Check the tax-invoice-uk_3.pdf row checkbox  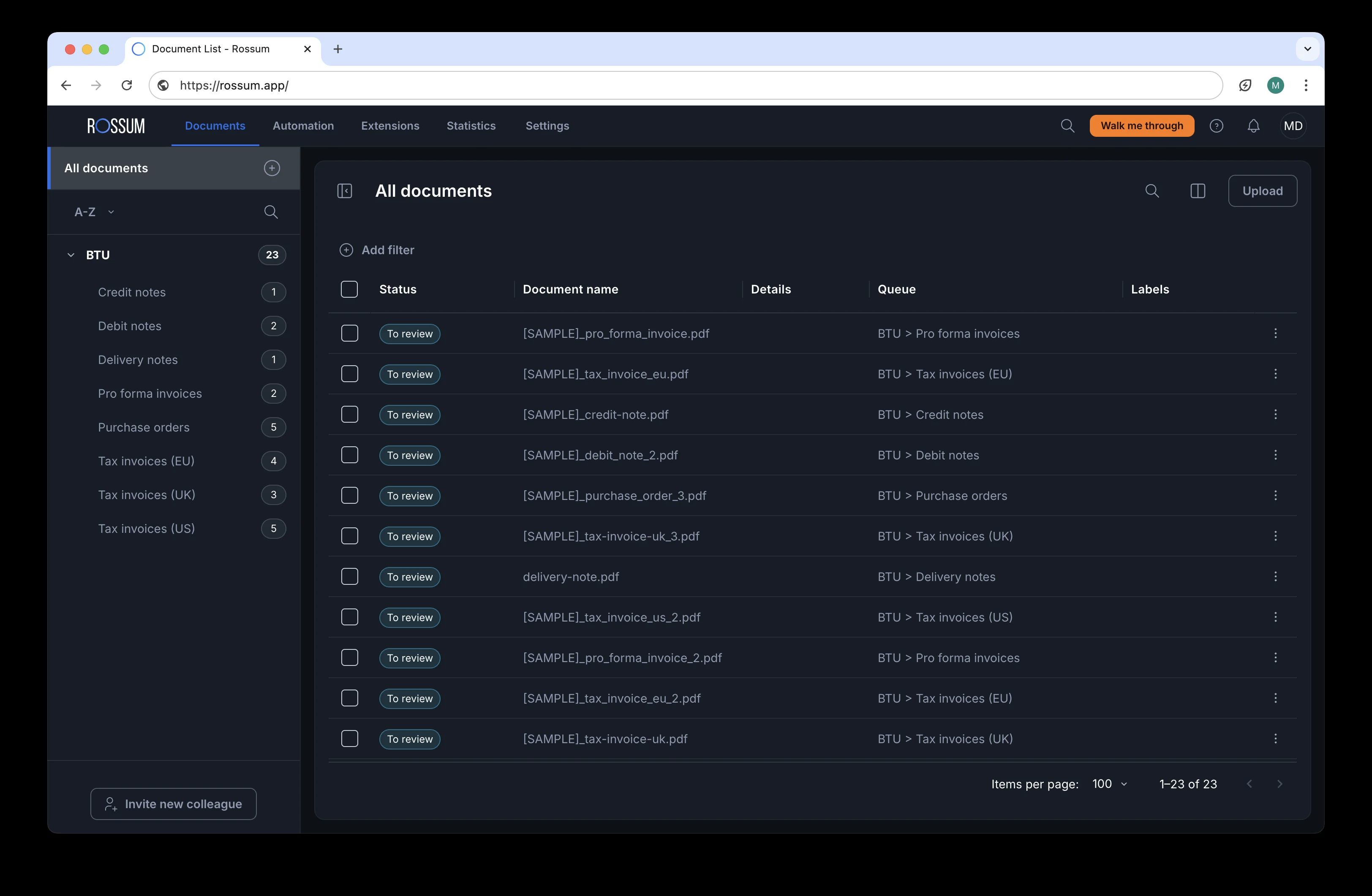tap(349, 536)
